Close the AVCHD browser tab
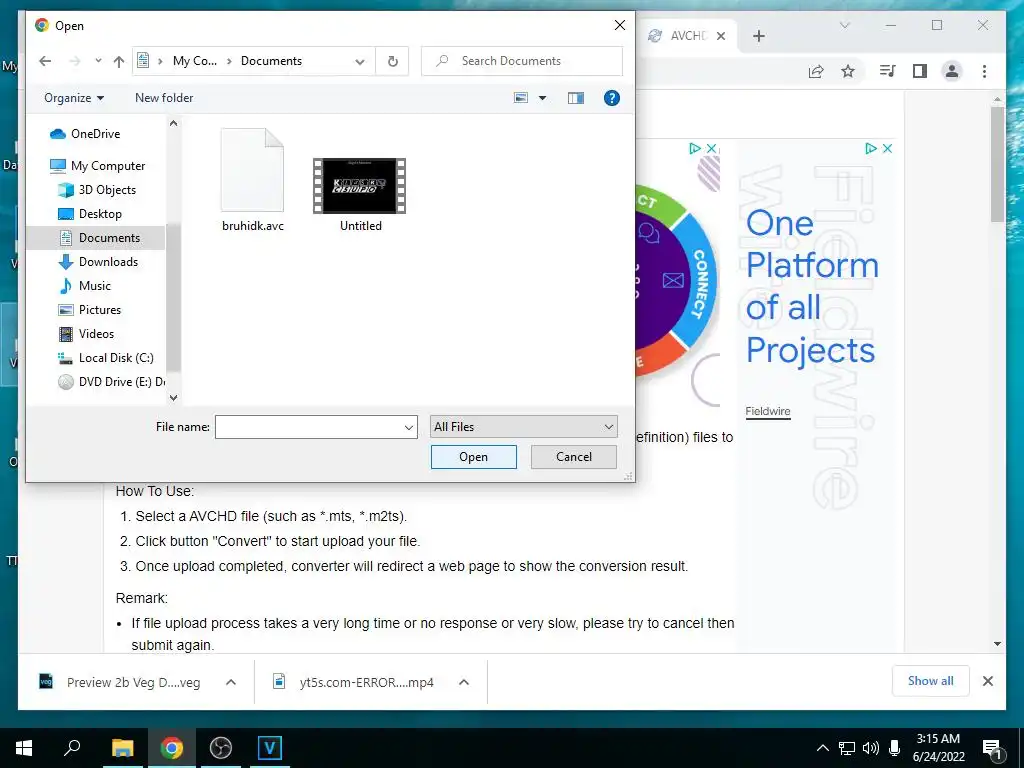The image size is (1024, 768). click(721, 36)
